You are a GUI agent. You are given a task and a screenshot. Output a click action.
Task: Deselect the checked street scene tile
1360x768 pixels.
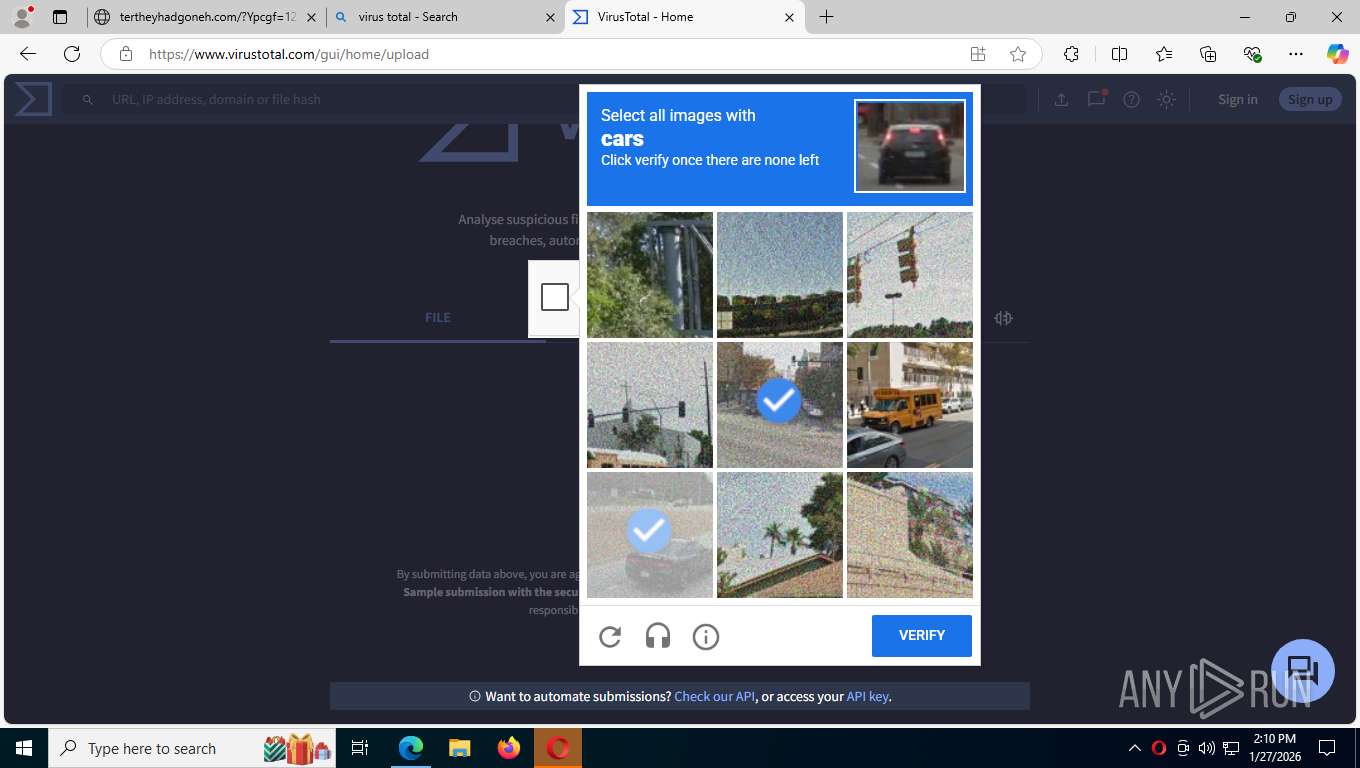tap(780, 405)
